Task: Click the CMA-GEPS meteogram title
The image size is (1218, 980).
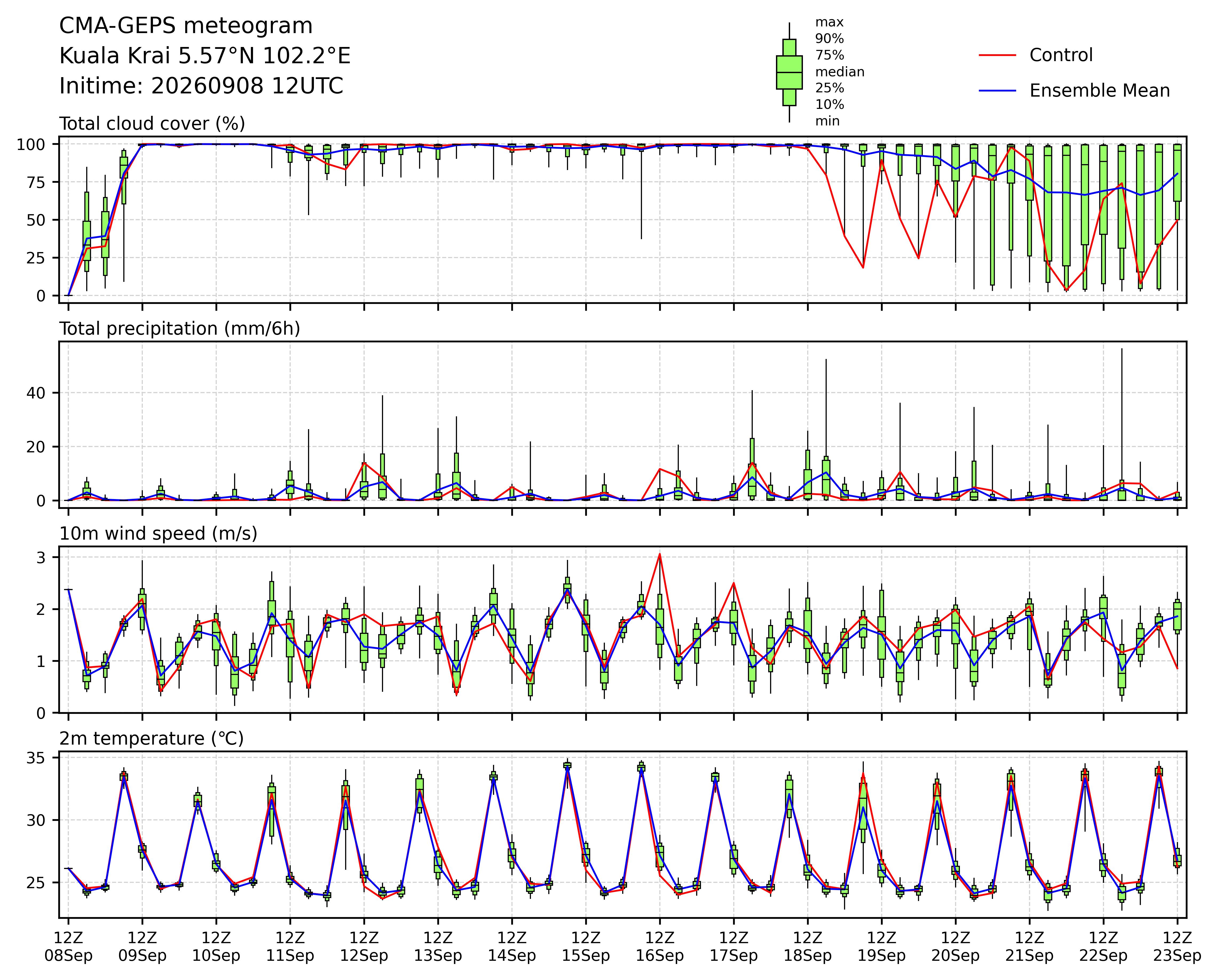Action: coord(186,26)
